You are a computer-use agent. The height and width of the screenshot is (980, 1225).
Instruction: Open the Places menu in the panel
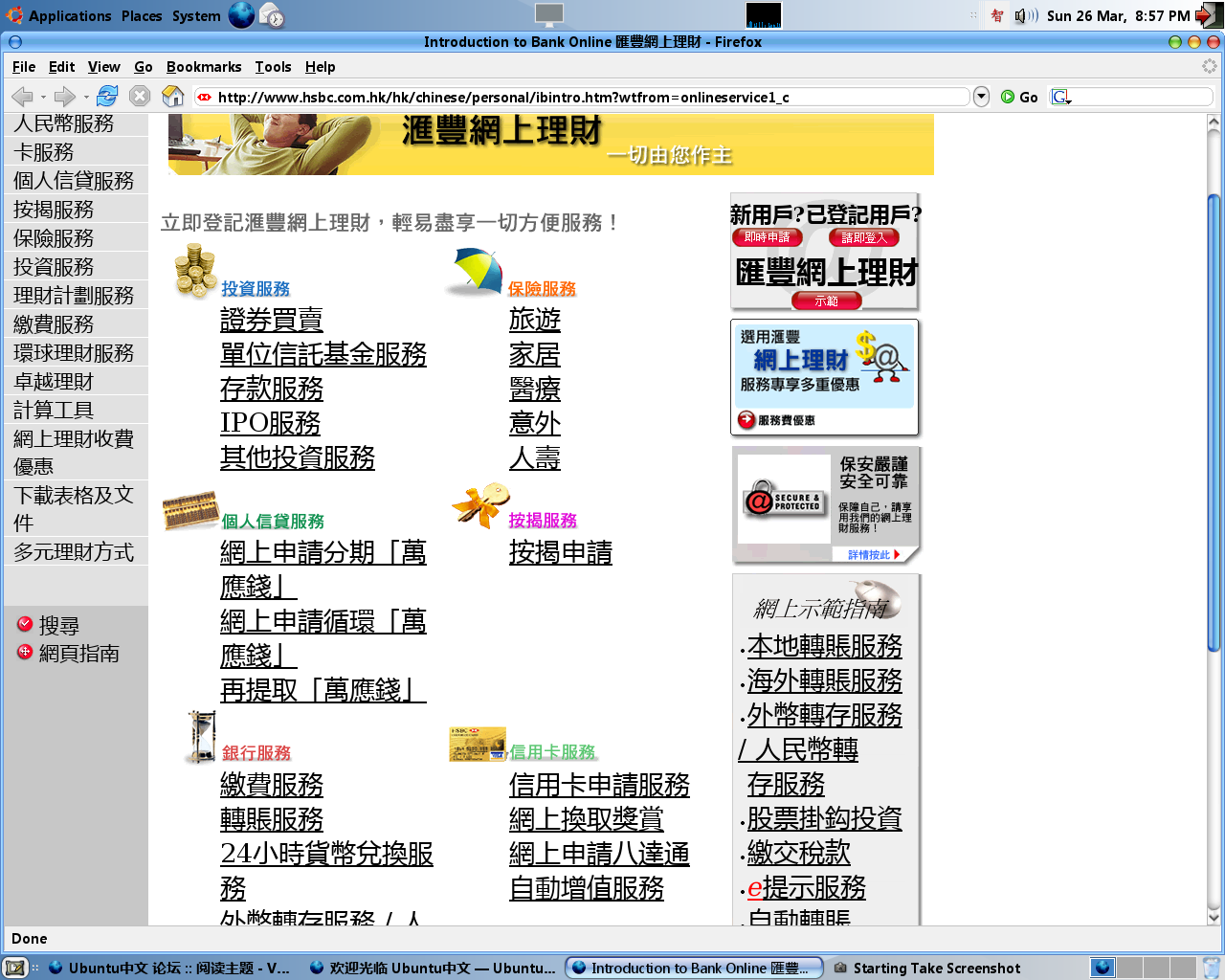[142, 15]
